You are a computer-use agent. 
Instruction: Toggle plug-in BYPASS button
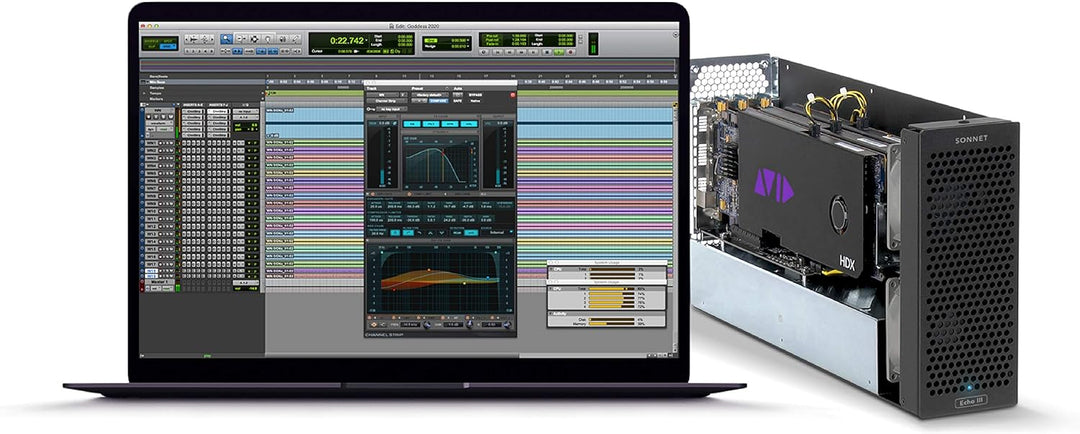(x=475, y=95)
